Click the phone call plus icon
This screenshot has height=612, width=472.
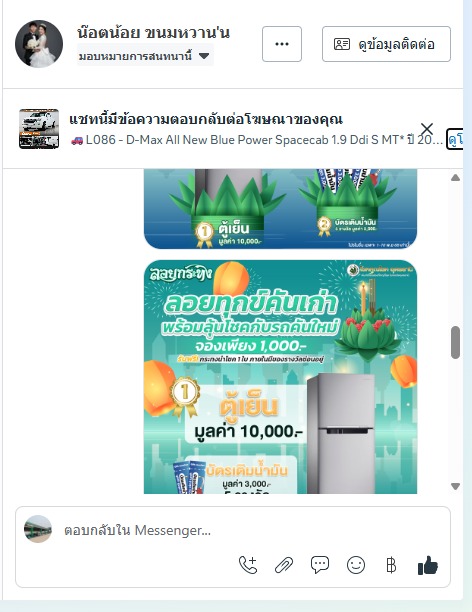pos(248,565)
